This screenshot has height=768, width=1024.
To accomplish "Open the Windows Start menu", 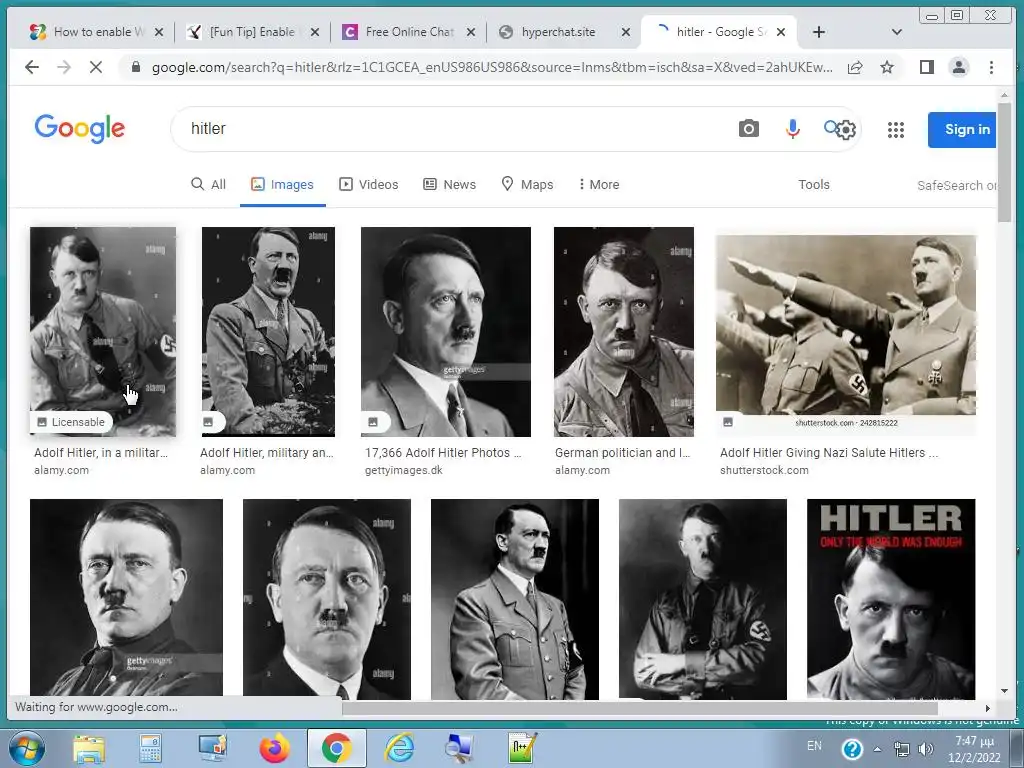I will coord(27,748).
